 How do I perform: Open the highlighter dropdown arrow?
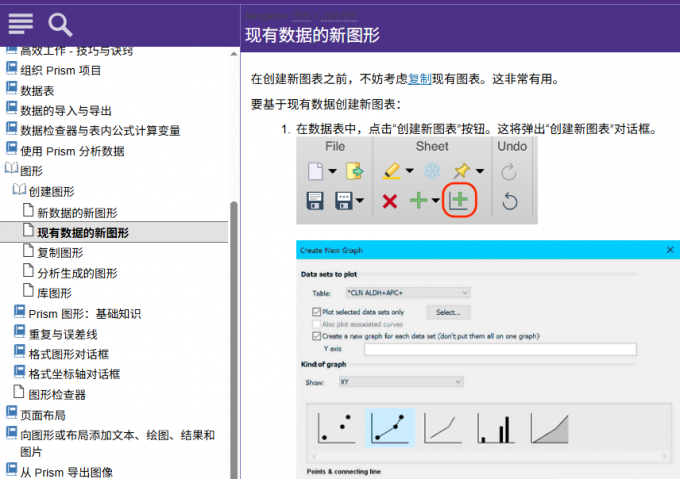pyautogui.click(x=409, y=171)
